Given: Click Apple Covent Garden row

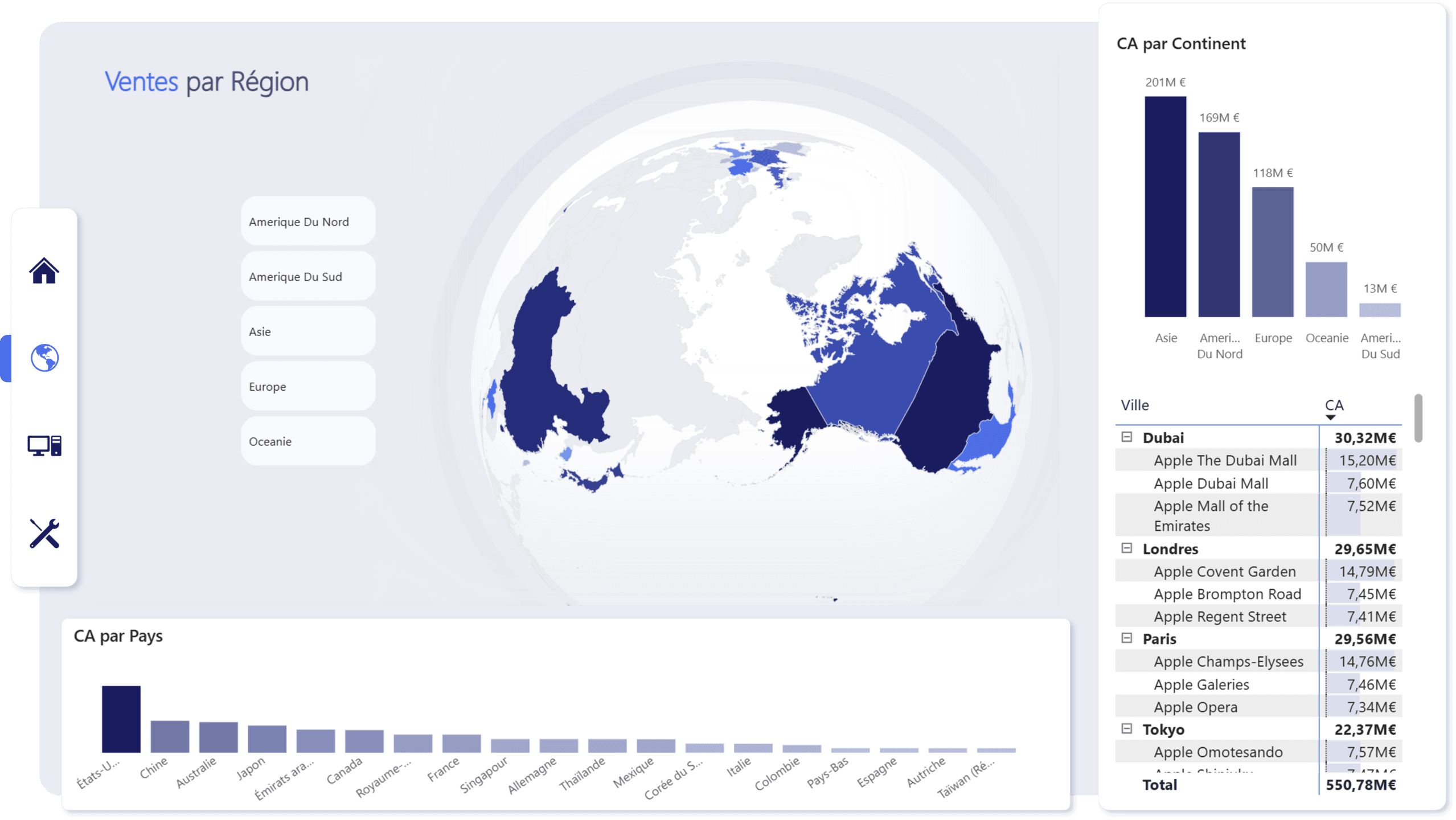Looking at the screenshot, I should point(1258,571).
